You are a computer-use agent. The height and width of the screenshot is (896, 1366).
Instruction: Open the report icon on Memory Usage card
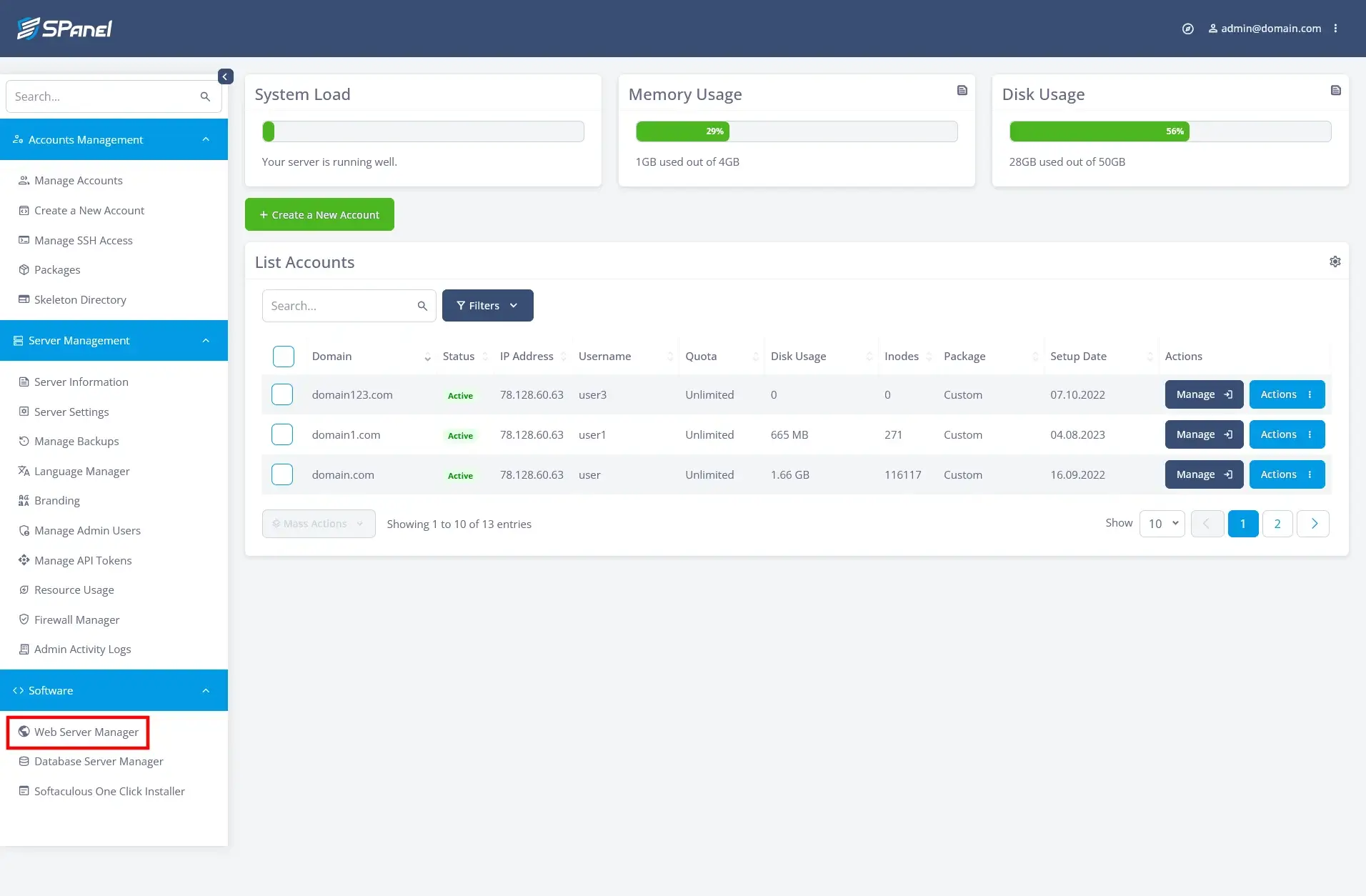[x=962, y=90]
